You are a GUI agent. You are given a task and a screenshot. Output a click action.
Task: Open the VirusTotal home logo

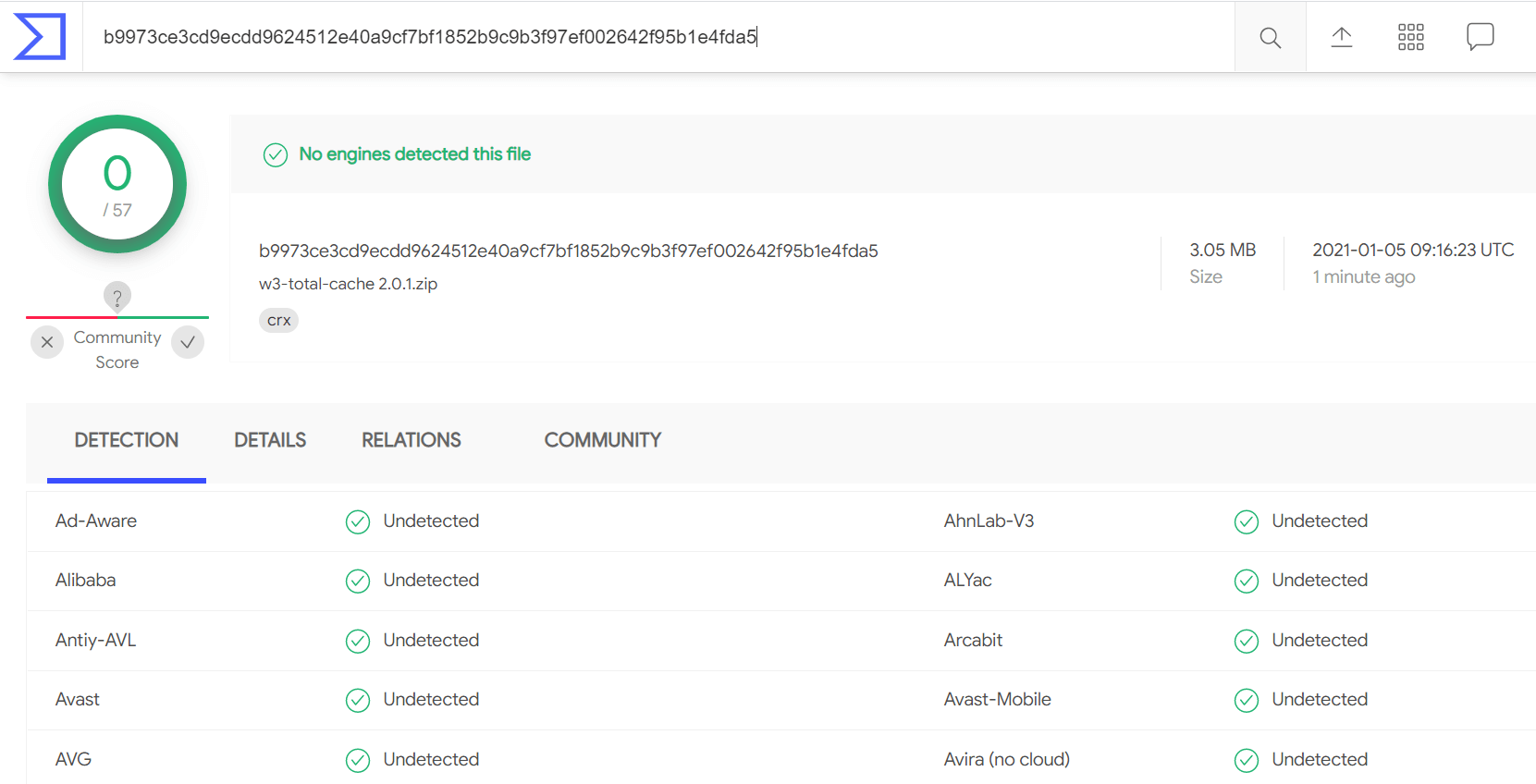[40, 37]
